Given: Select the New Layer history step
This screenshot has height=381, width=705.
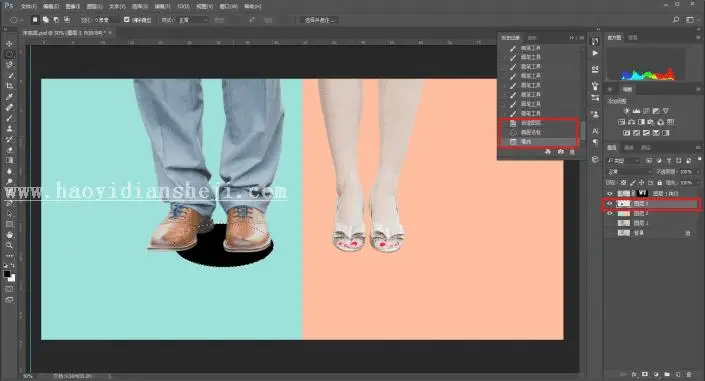Looking at the screenshot, I should tap(538, 123).
